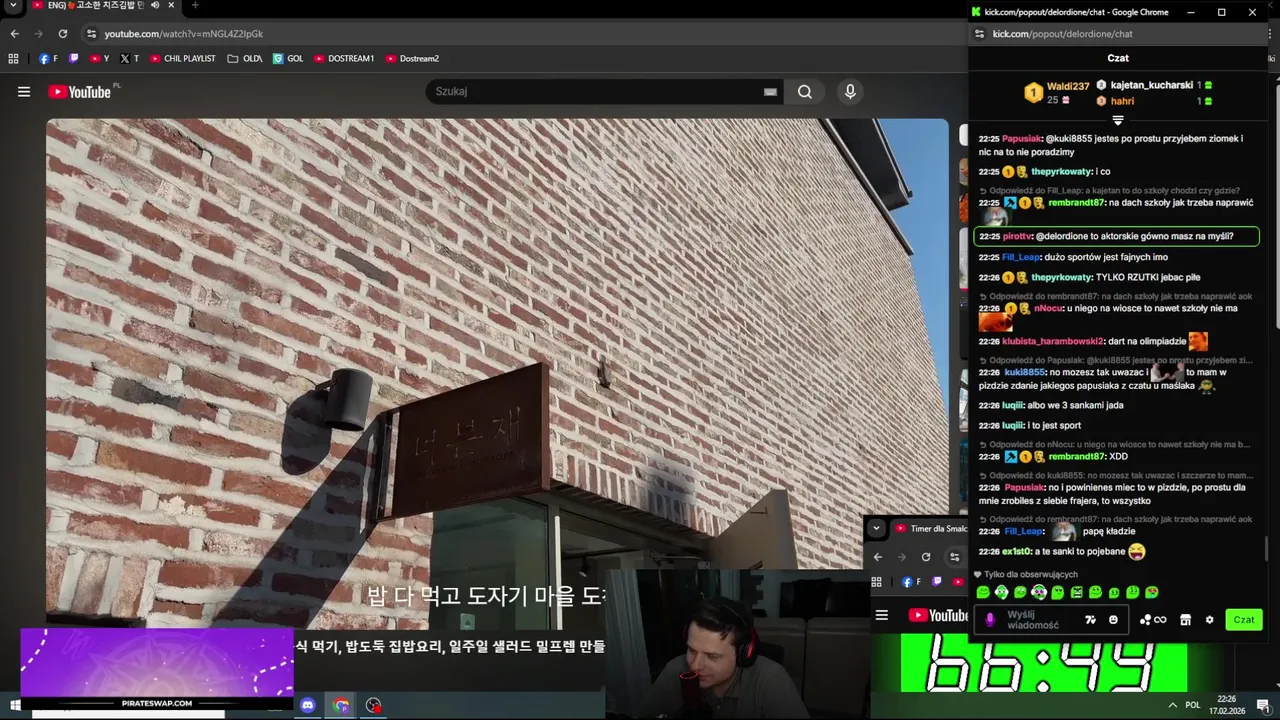The width and height of the screenshot is (1280, 720).
Task: Open the CHIL PLAYLIST bookmark
Action: (x=183, y=59)
